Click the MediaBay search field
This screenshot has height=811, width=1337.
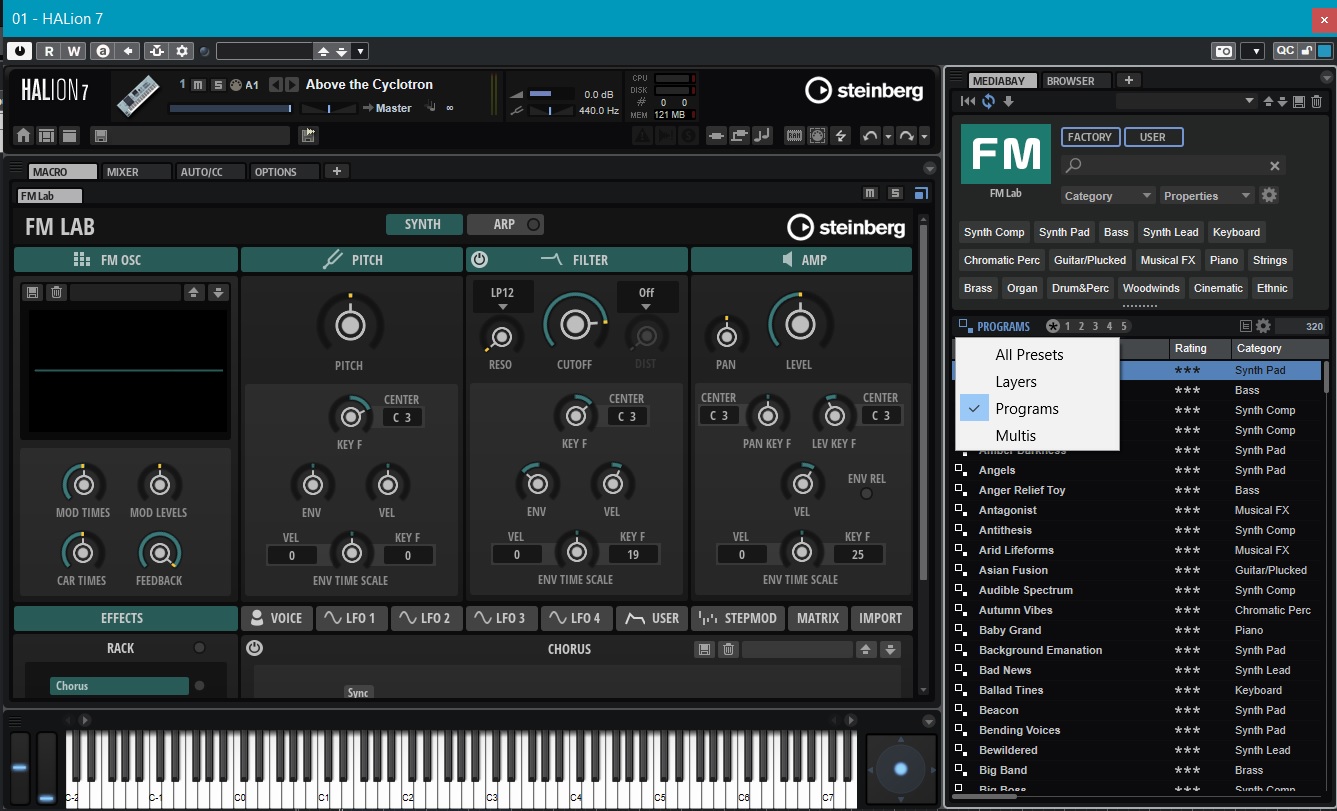pos(1173,166)
